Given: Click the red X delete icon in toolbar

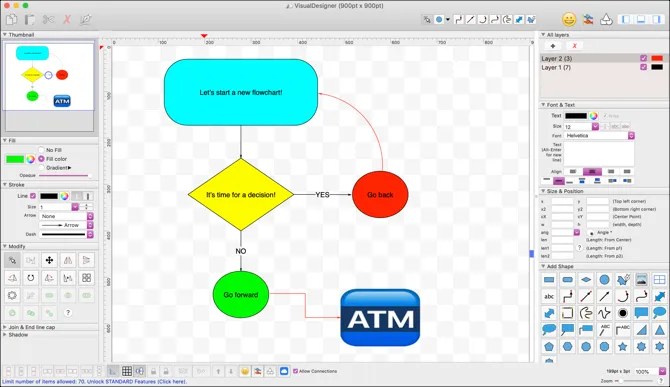Looking at the screenshot, I should [67, 19].
